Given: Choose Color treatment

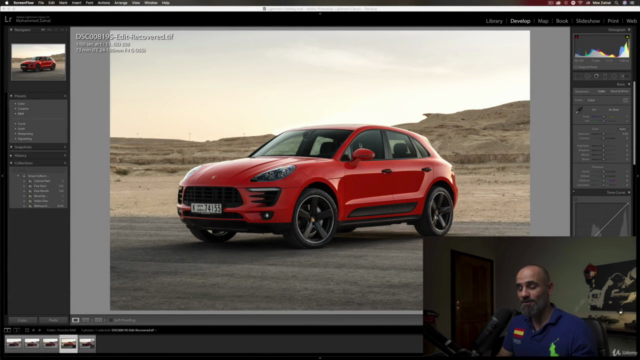Looking at the screenshot, I should [x=601, y=91].
